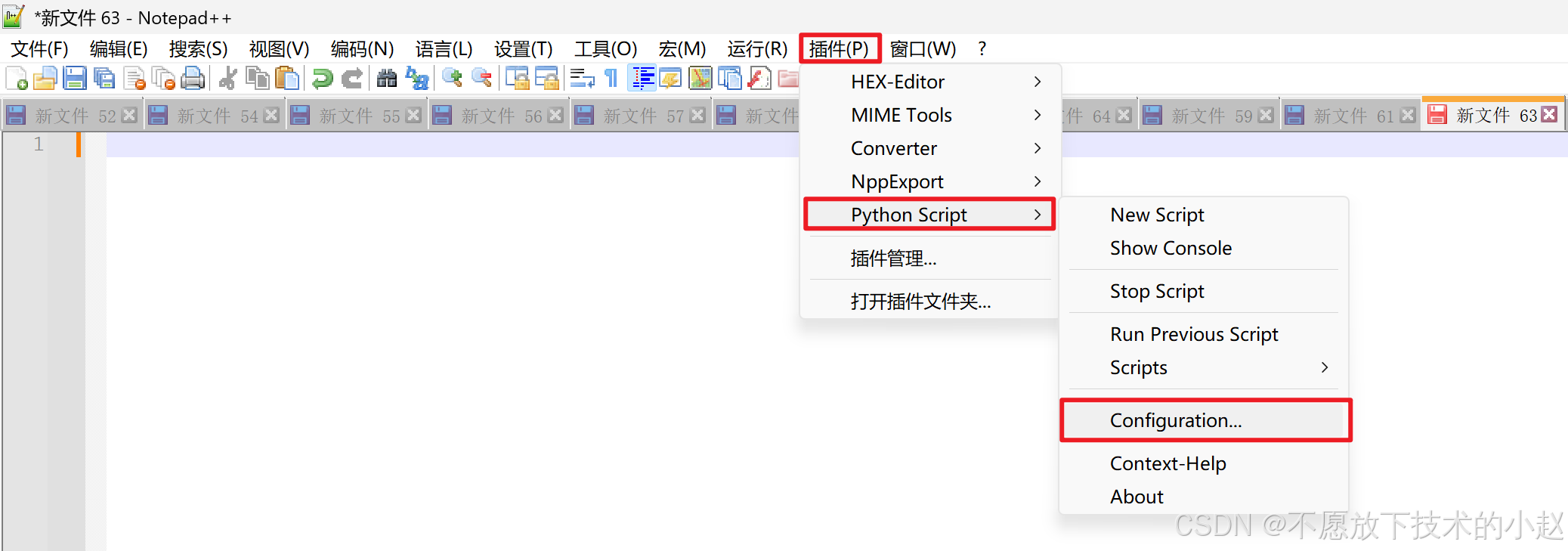
Task: Open Configuration... in Python Script submenu
Action: click(x=1205, y=420)
